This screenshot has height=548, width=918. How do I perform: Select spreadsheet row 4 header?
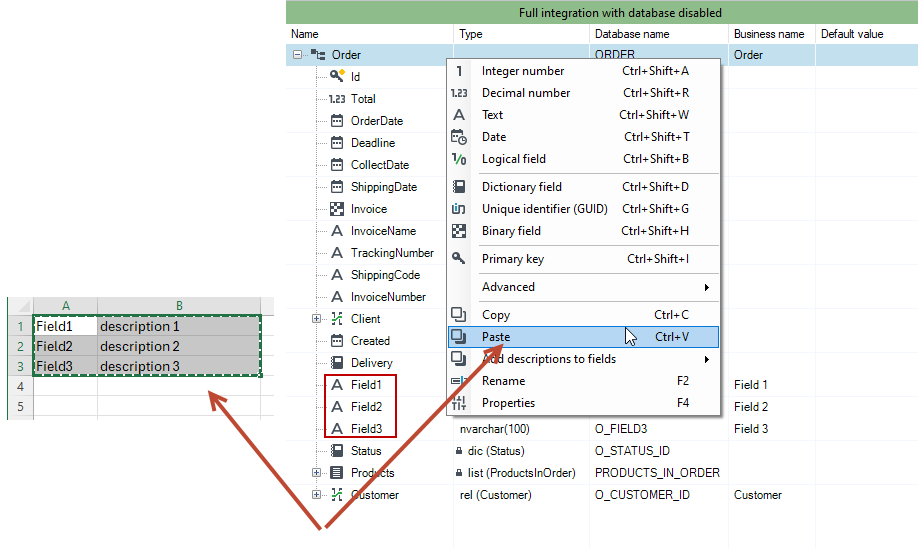coord(20,386)
